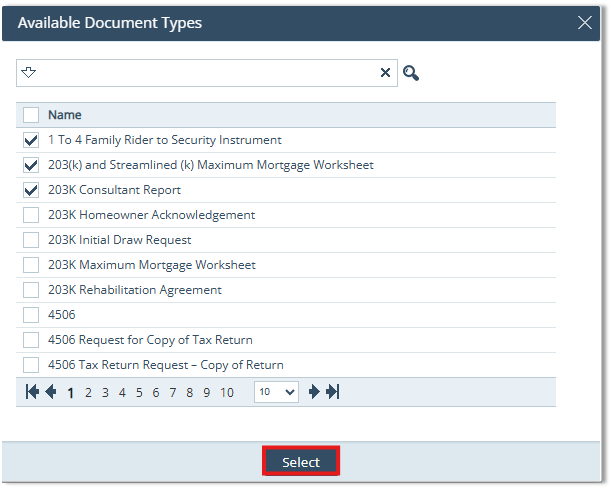Tick the 4506 document type checkbox

(31, 315)
